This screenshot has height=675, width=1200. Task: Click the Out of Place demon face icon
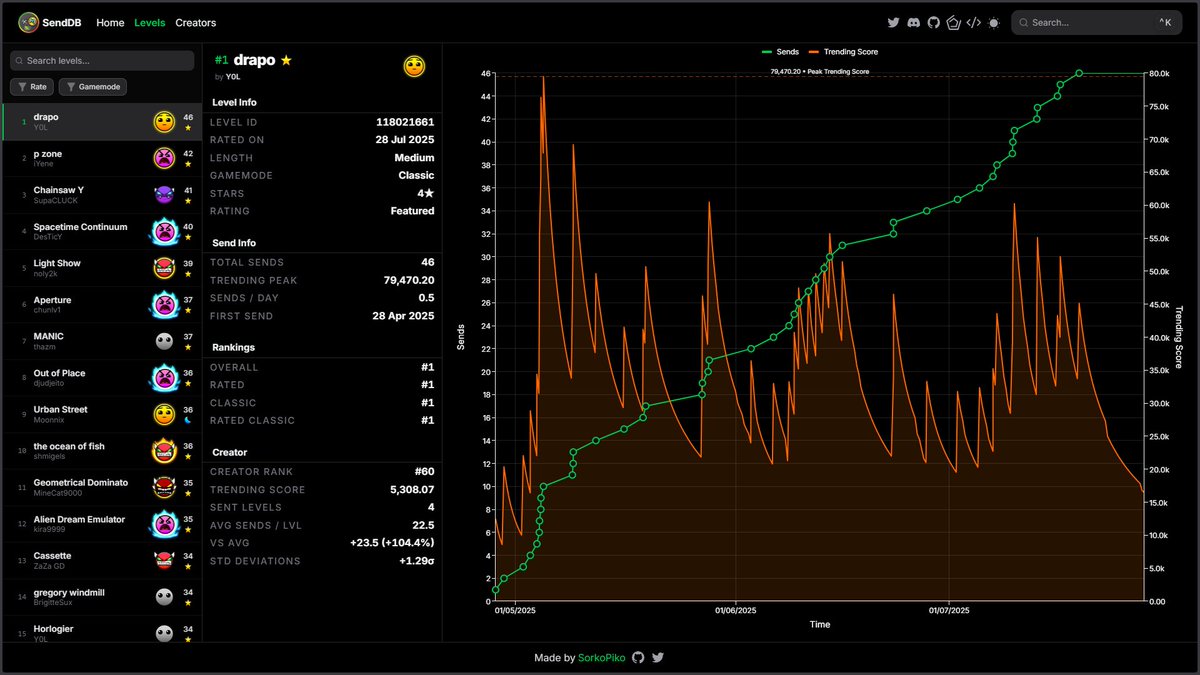pyautogui.click(x=164, y=377)
